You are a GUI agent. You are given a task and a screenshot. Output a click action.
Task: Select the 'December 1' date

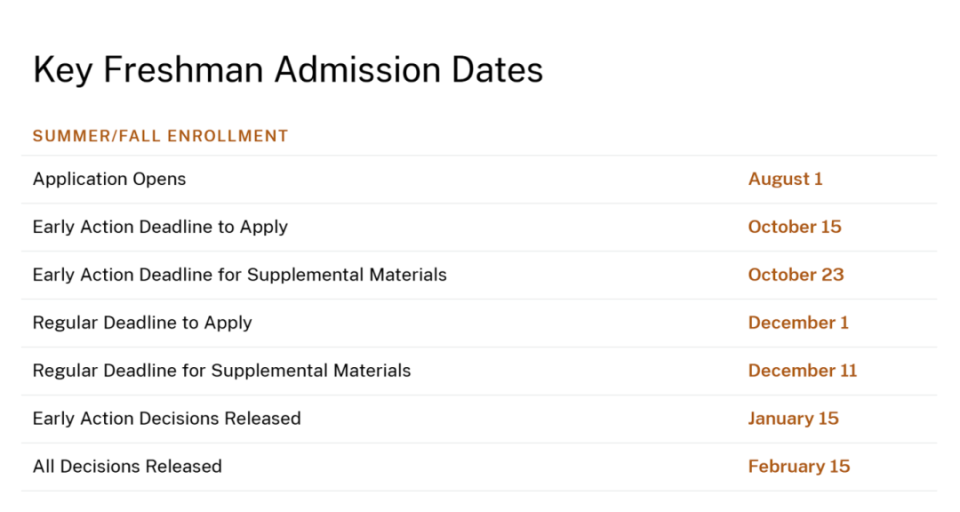click(798, 323)
